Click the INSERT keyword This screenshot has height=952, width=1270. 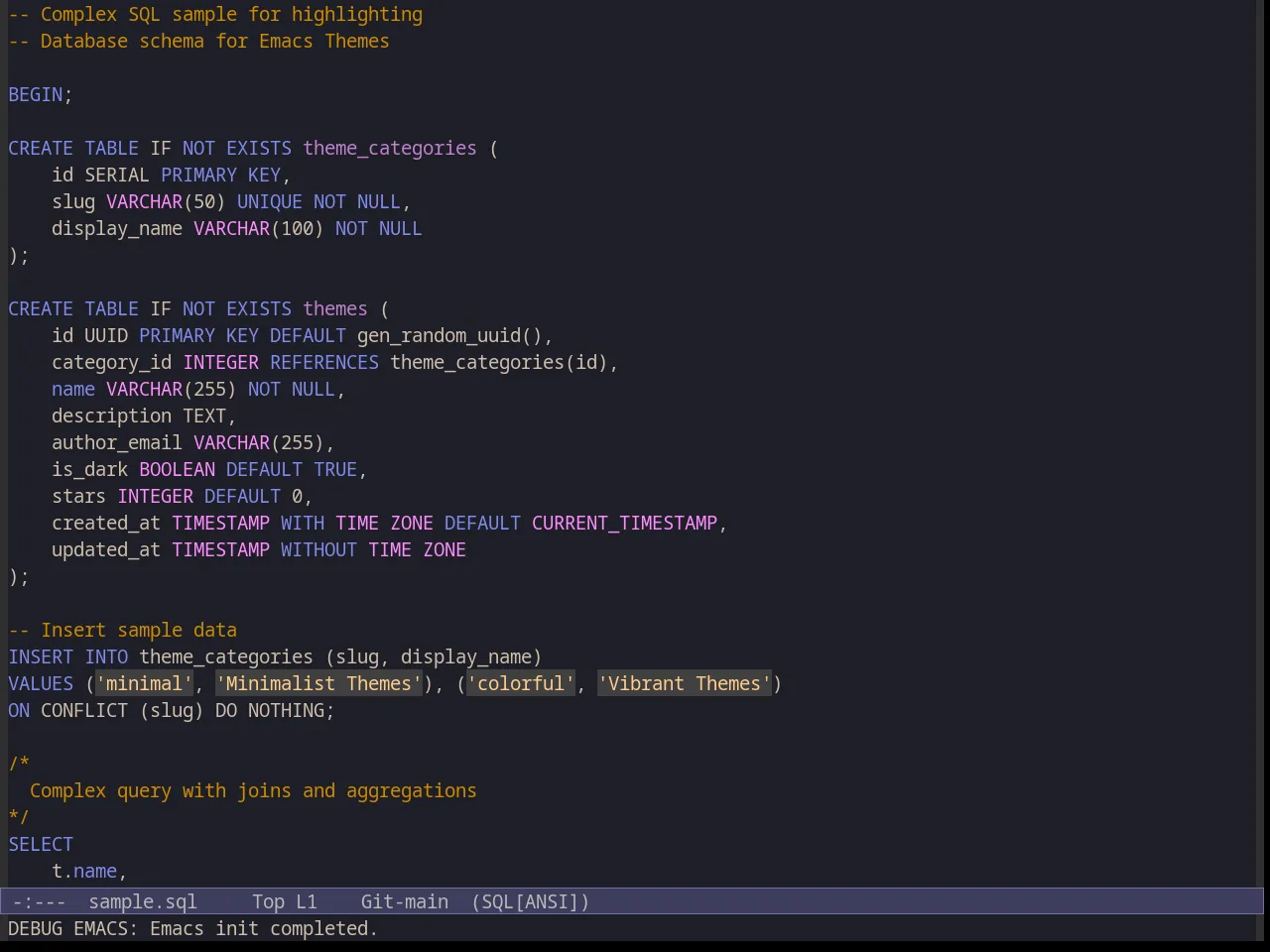41,656
